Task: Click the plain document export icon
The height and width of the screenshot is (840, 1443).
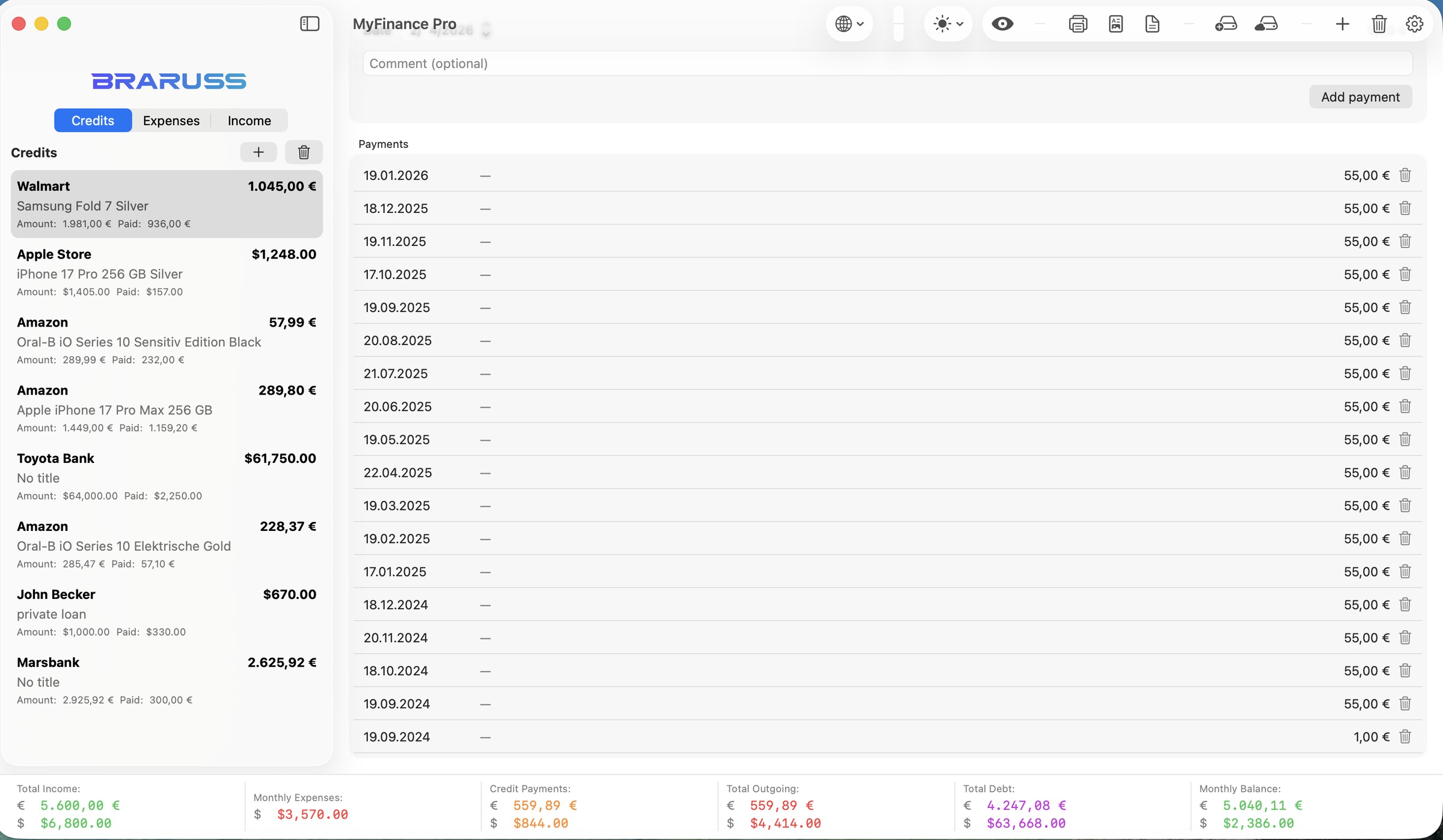Action: coord(1152,24)
